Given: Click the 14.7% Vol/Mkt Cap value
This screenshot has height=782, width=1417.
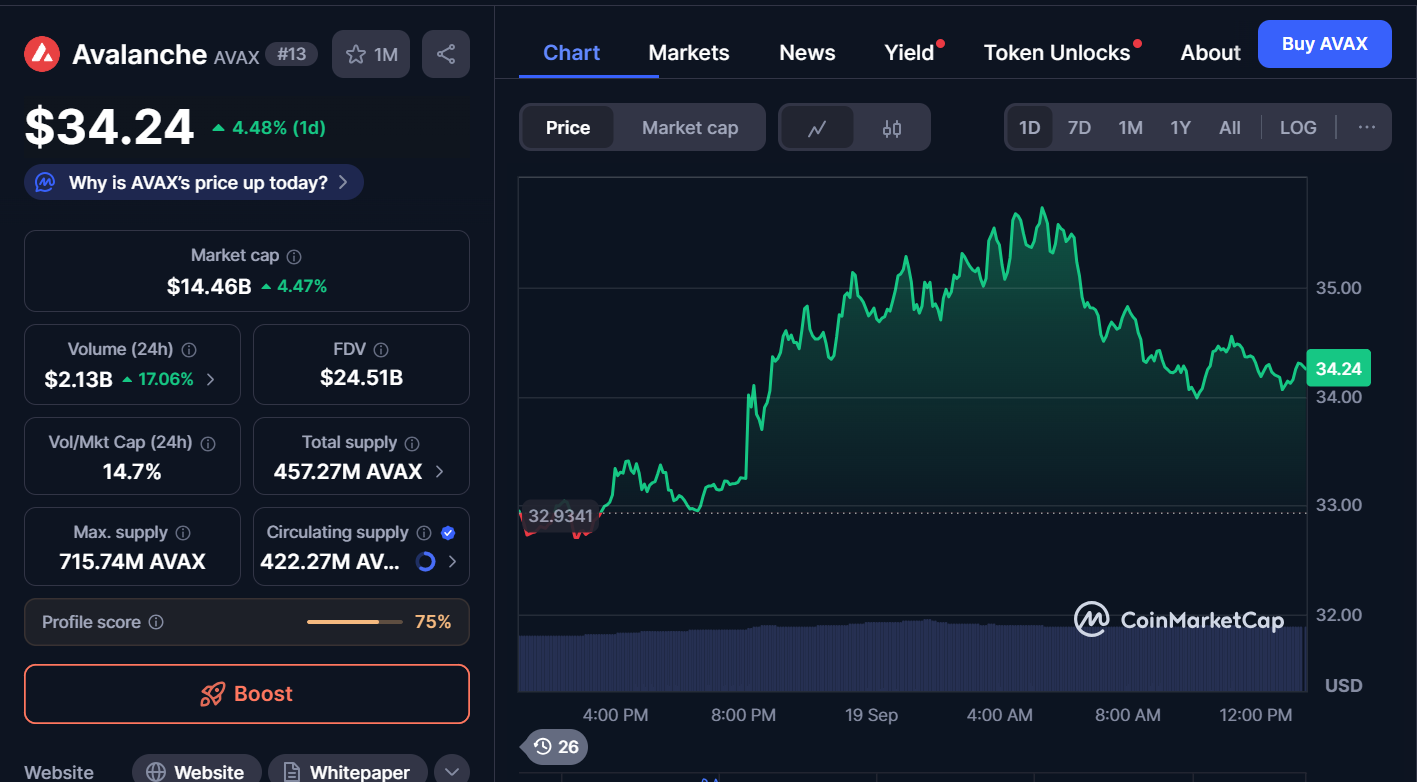Looking at the screenshot, I should click(132, 471).
